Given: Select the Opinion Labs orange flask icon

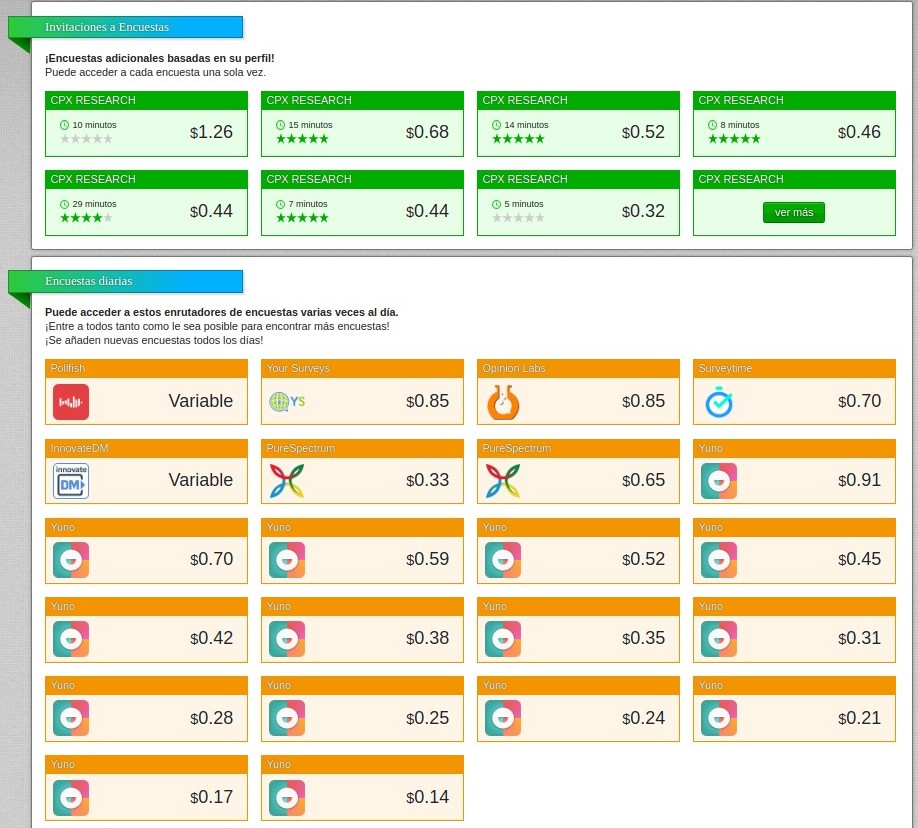Looking at the screenshot, I should [503, 402].
